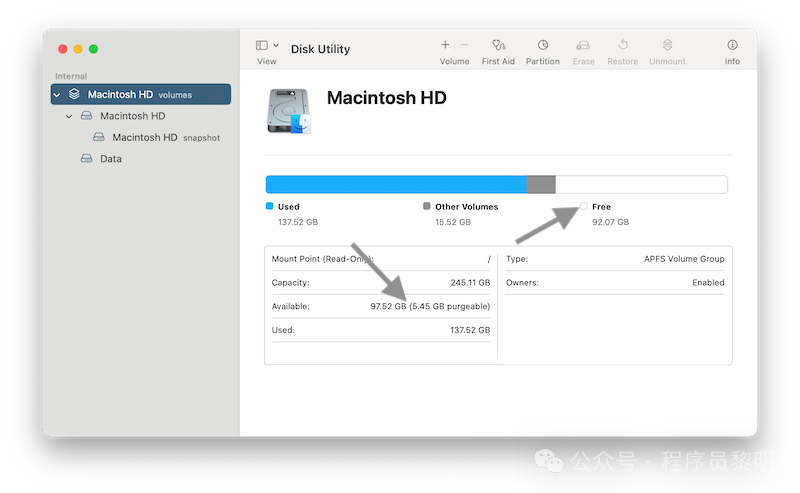Click the large Macintosh HD disk image
Screen dimensions: 800x493
pos(289,111)
